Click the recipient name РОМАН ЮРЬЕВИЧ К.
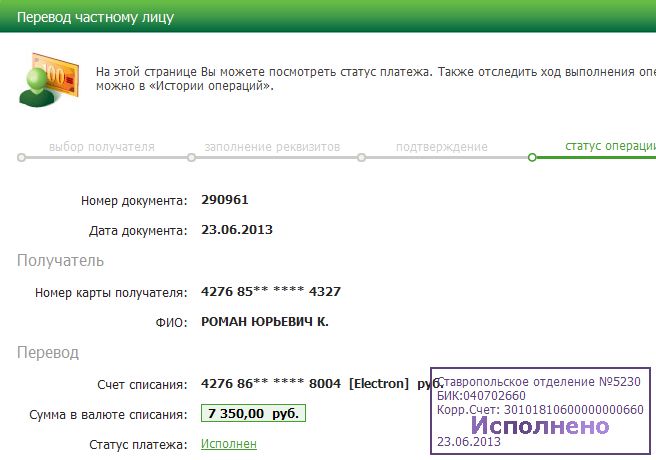The width and height of the screenshot is (656, 460). [265, 322]
